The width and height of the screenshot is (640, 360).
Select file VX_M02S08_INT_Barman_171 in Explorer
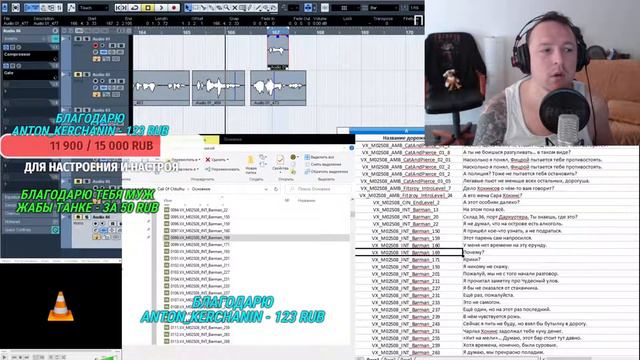coord(196,244)
